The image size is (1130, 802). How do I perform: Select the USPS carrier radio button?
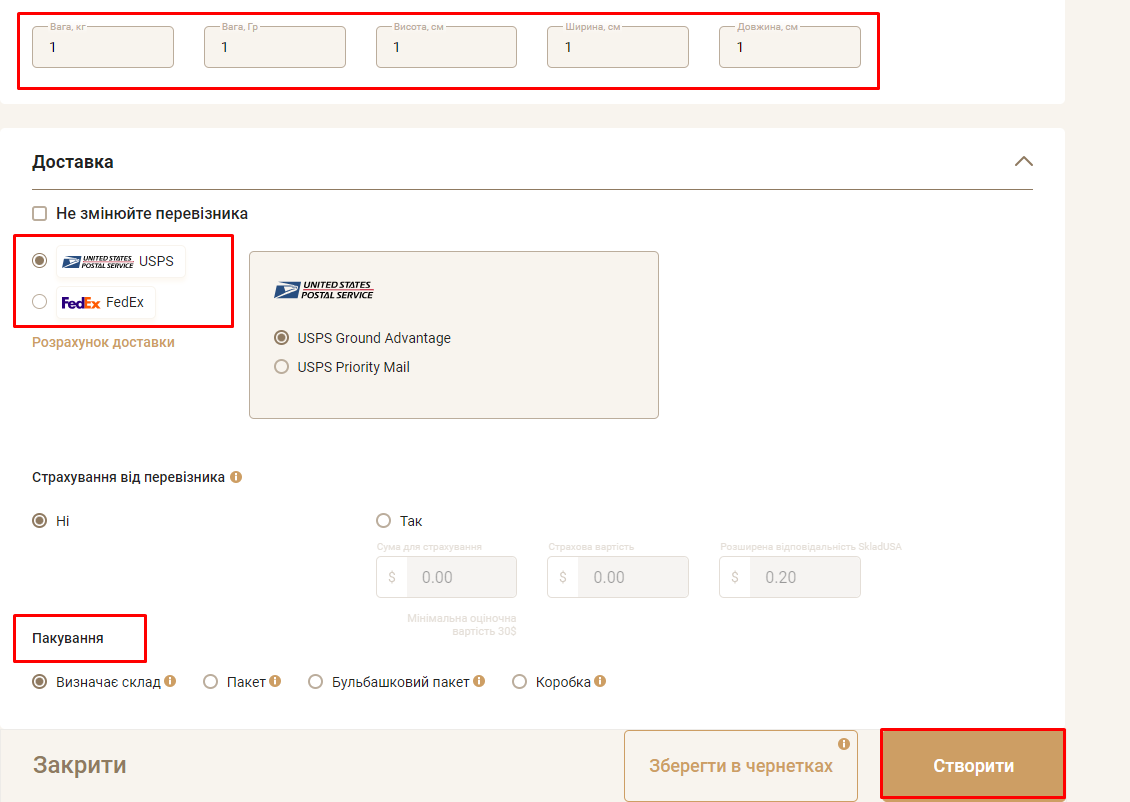(x=40, y=260)
